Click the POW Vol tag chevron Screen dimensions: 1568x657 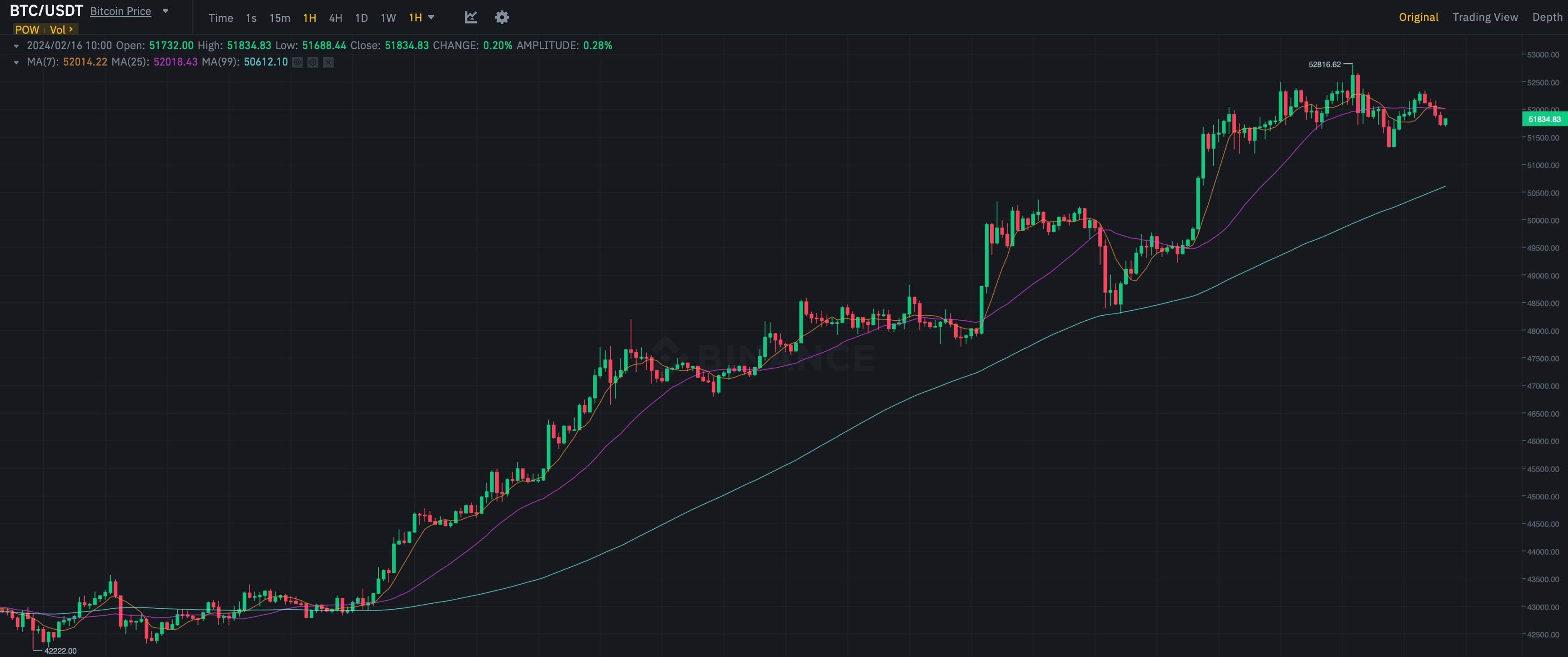click(70, 29)
